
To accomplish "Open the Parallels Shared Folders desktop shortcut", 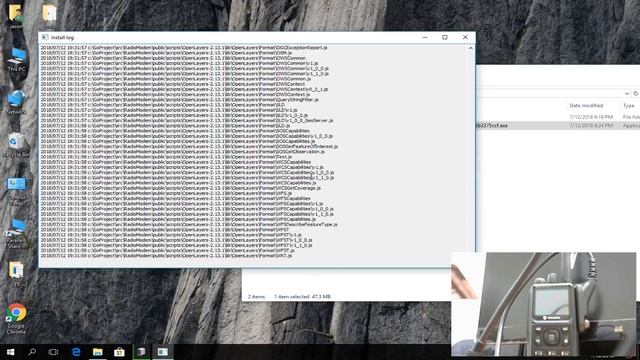I will (x=16, y=233).
